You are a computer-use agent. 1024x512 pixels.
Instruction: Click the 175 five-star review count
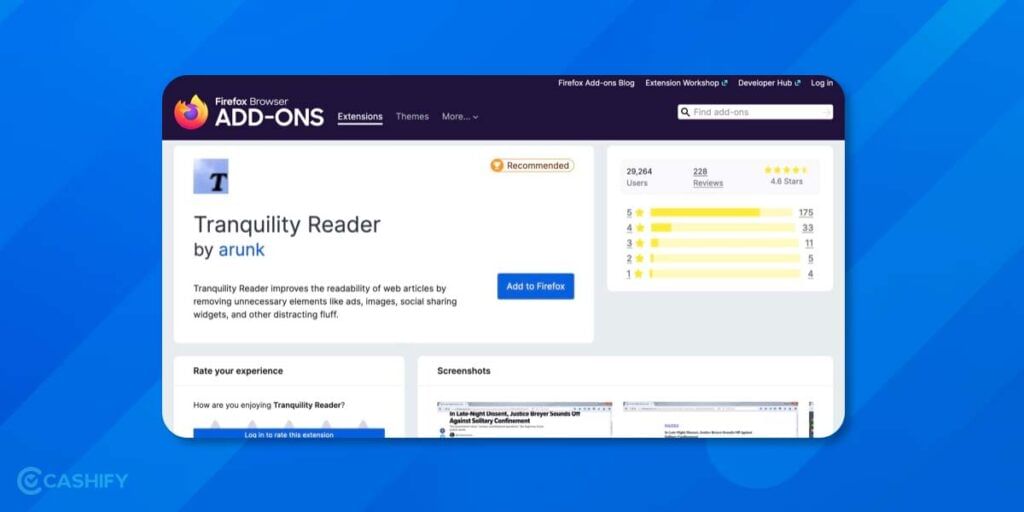click(805, 212)
